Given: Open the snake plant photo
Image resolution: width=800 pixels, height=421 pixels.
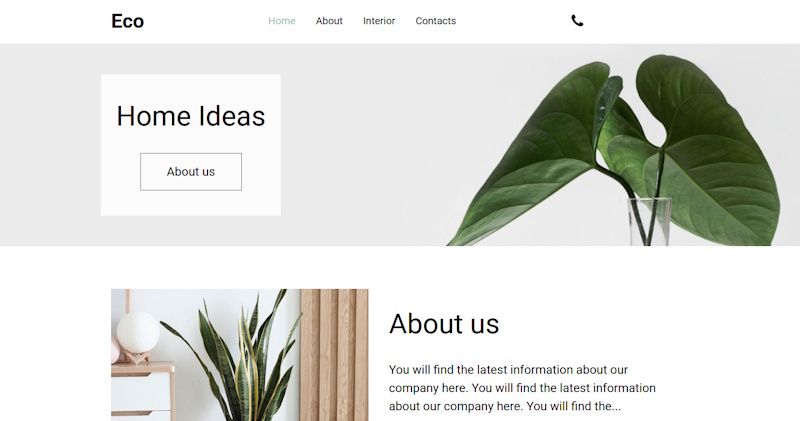Looking at the screenshot, I should 240,355.
